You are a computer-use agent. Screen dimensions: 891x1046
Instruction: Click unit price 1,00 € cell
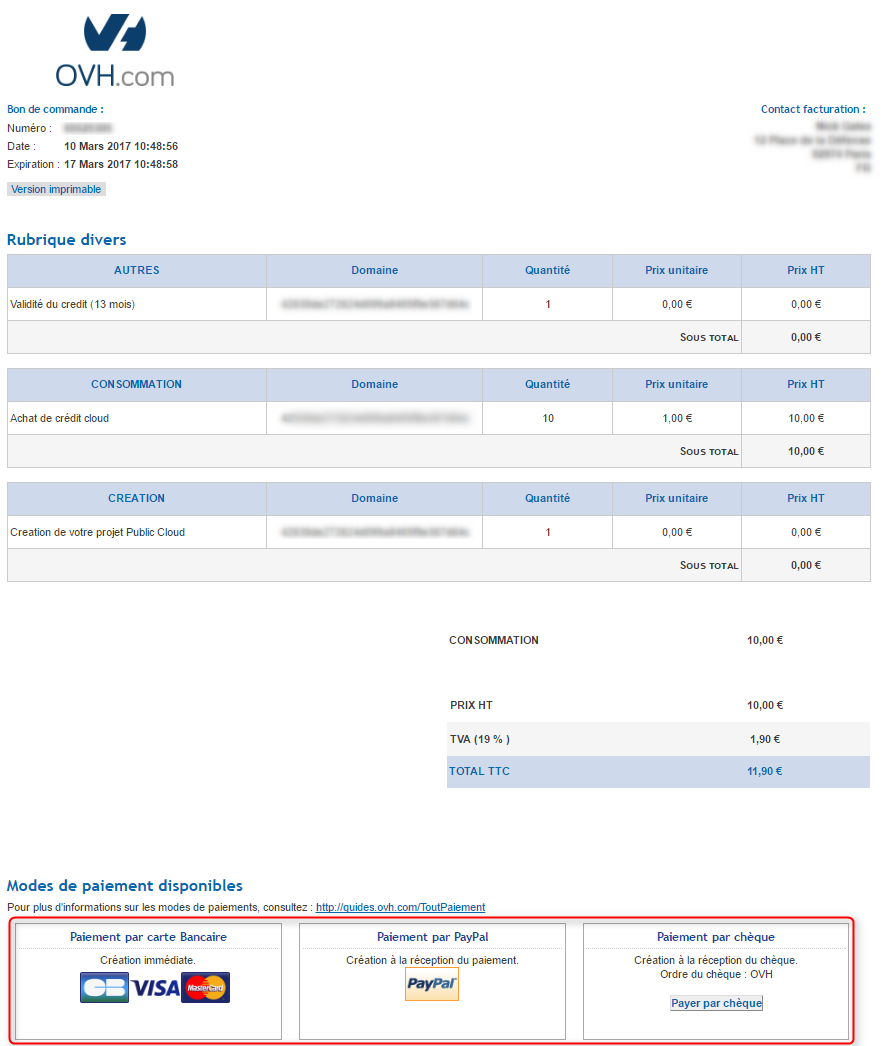pos(677,418)
